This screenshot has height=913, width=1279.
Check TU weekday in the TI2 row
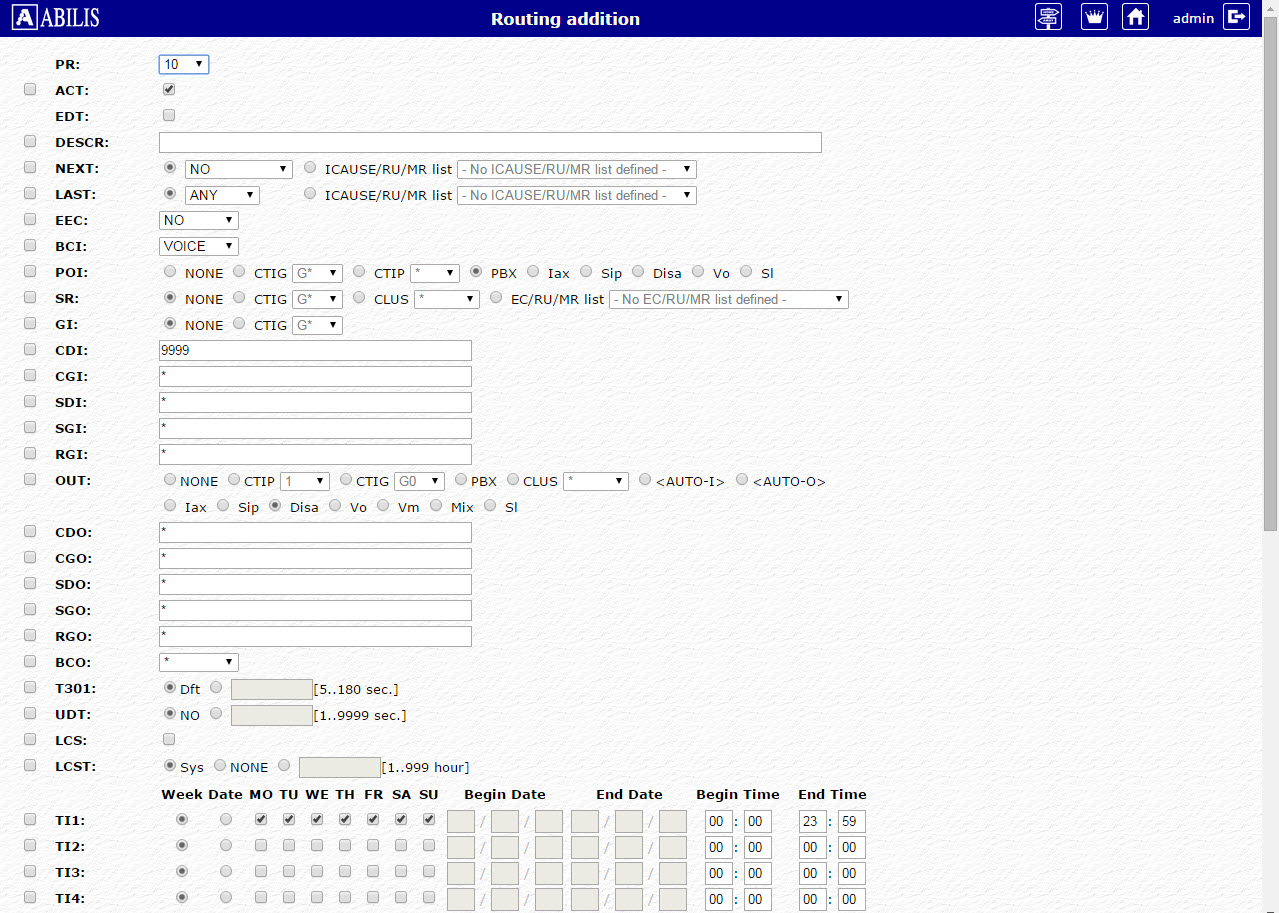(289, 845)
